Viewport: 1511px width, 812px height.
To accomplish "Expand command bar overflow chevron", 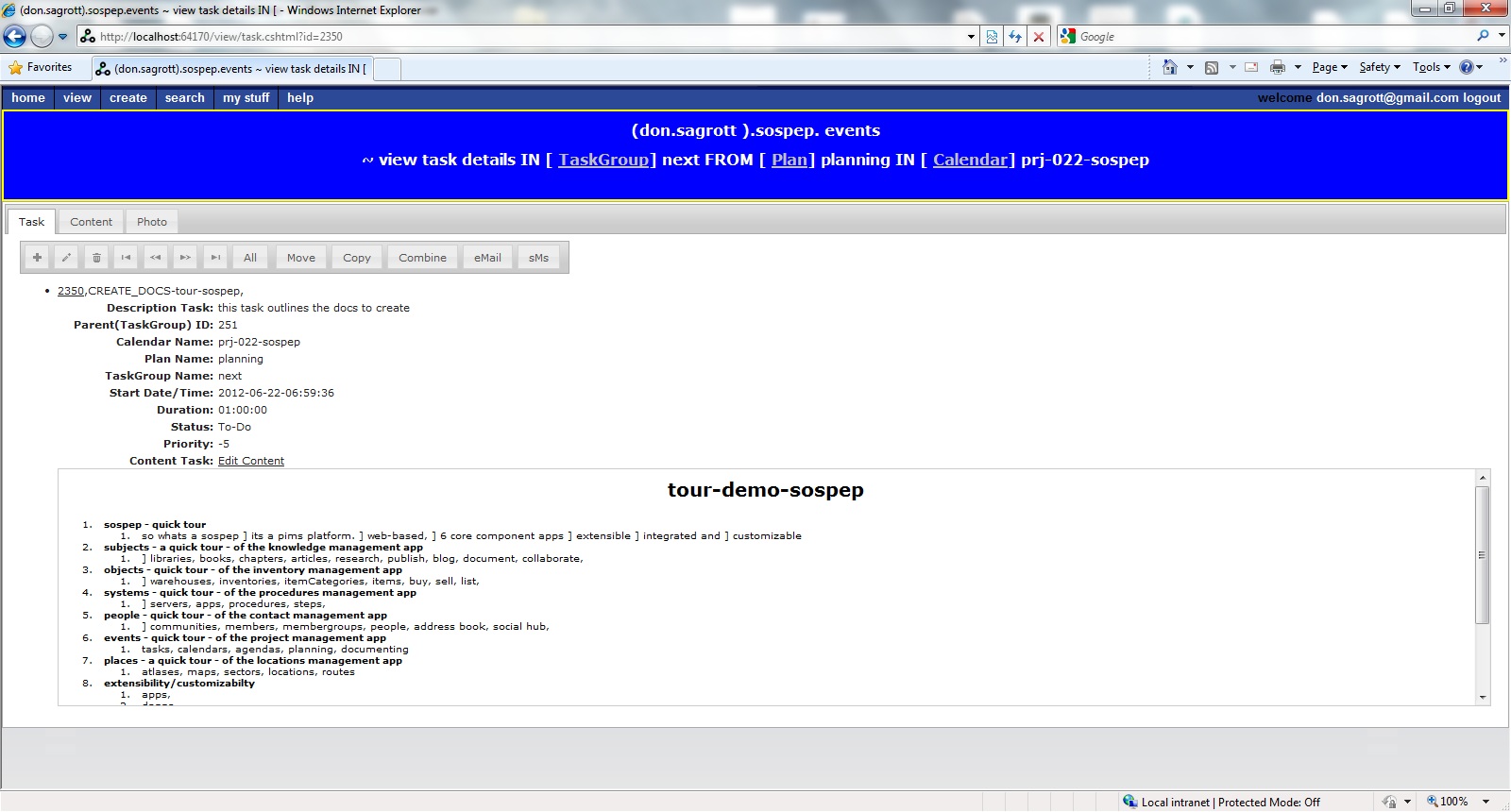I will click(1503, 61).
